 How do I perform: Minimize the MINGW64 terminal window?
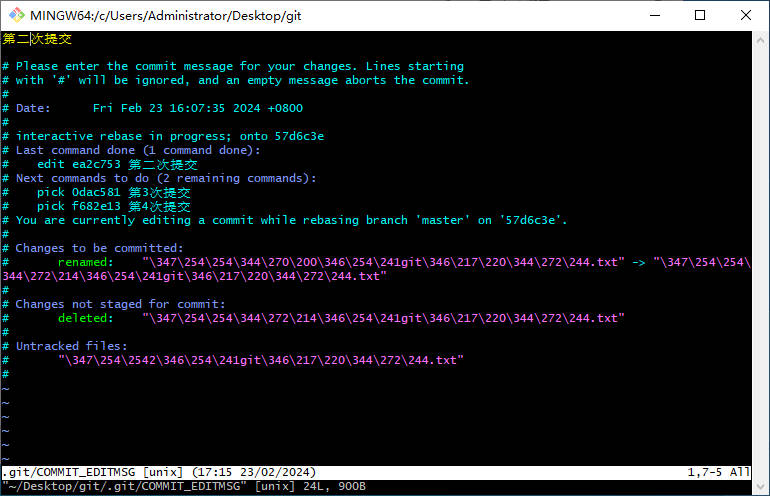click(x=655, y=15)
